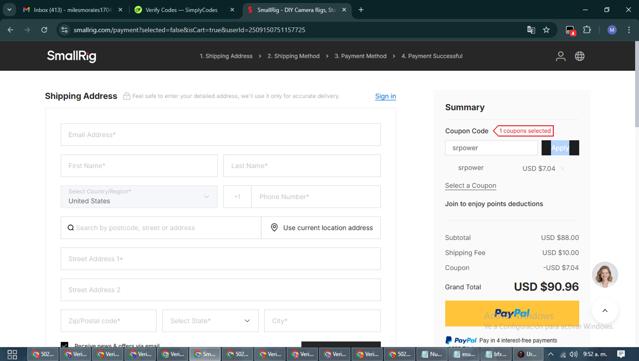Click the taskbar clock showing 9:52 a.m.
639x361 pixels.
click(x=595, y=354)
